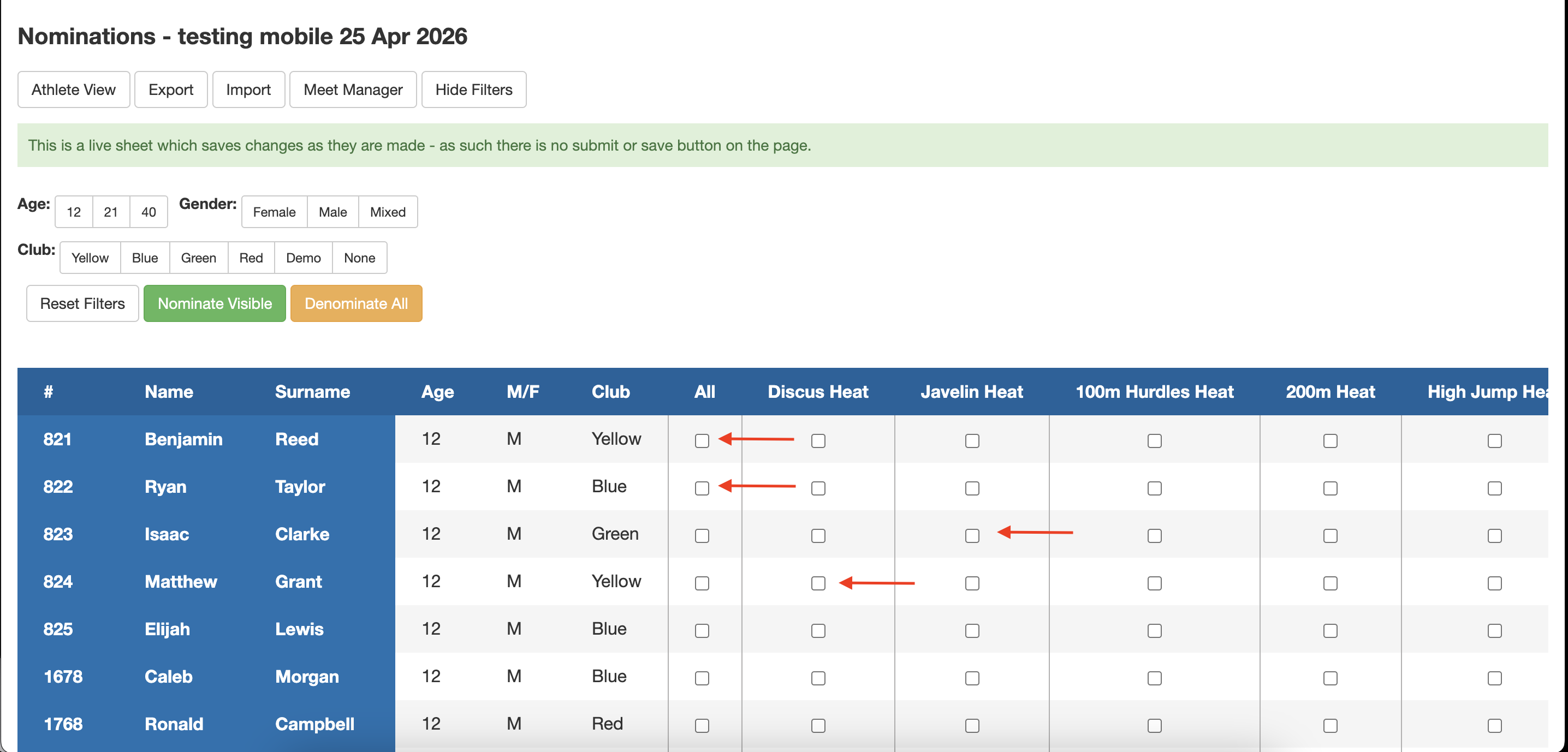Check 100m Hurdles Heat for Elijah Lewis

coord(1155,630)
